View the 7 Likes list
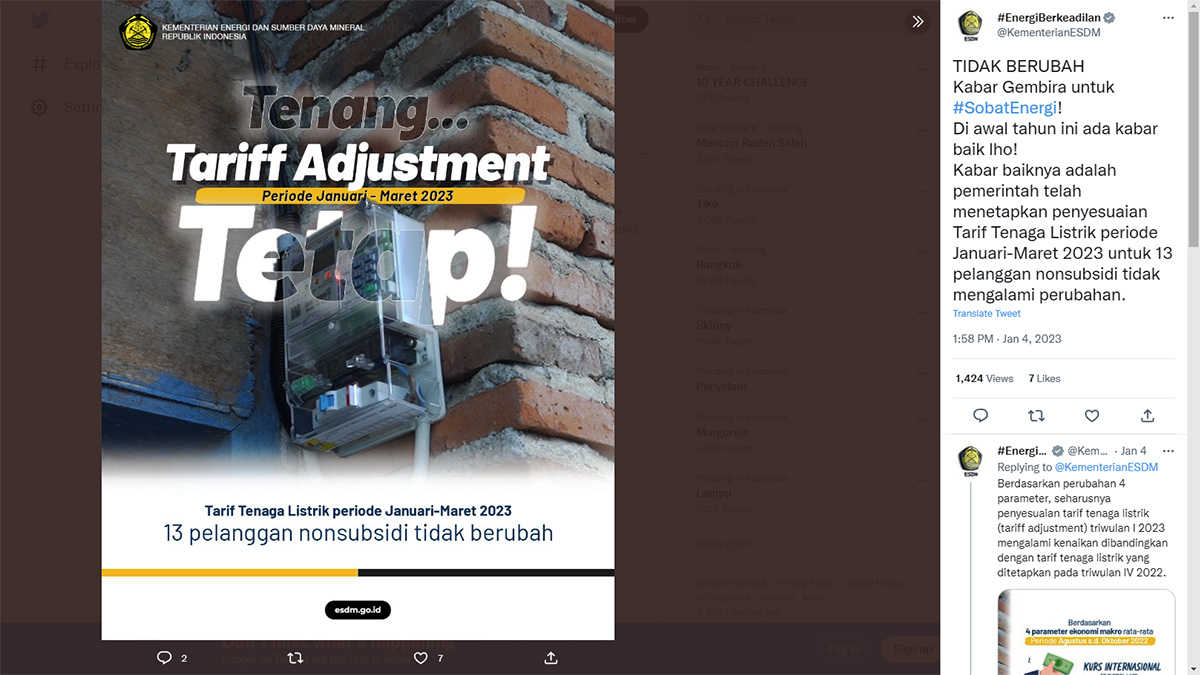1200x675 pixels. 1044,379
